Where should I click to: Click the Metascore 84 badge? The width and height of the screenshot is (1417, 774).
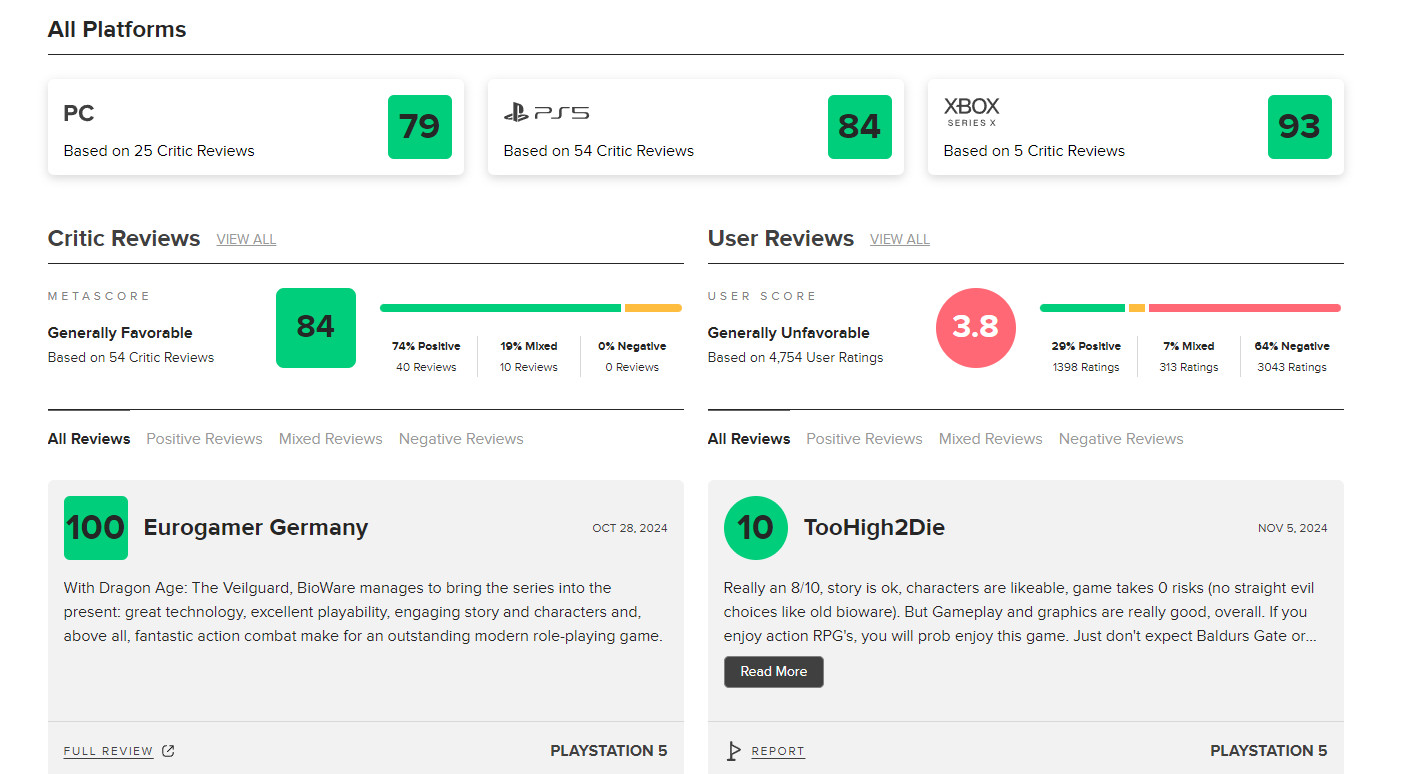[316, 328]
